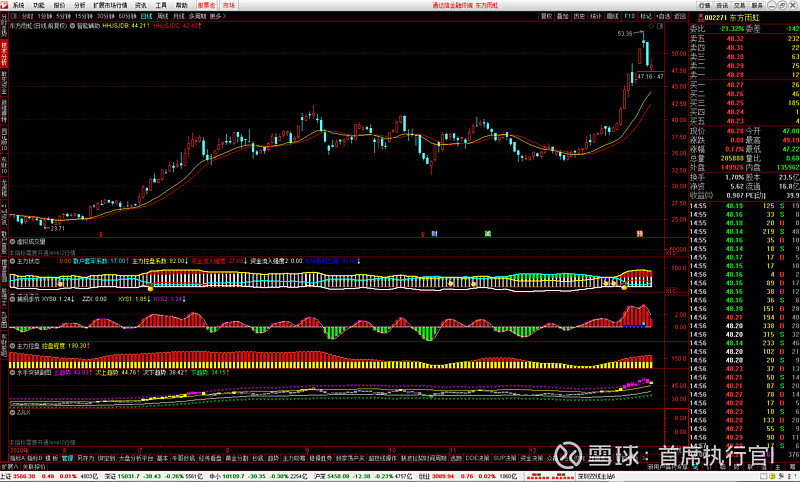Select the 关联报价 tab
The image size is (800, 482).
pos(34,467)
